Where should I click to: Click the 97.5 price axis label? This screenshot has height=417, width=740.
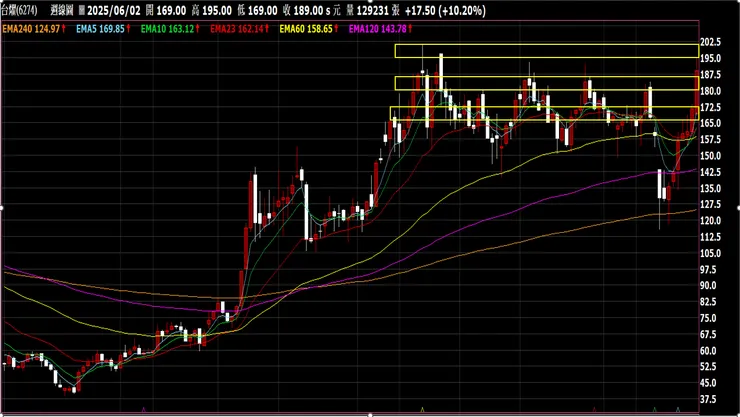click(x=708, y=270)
